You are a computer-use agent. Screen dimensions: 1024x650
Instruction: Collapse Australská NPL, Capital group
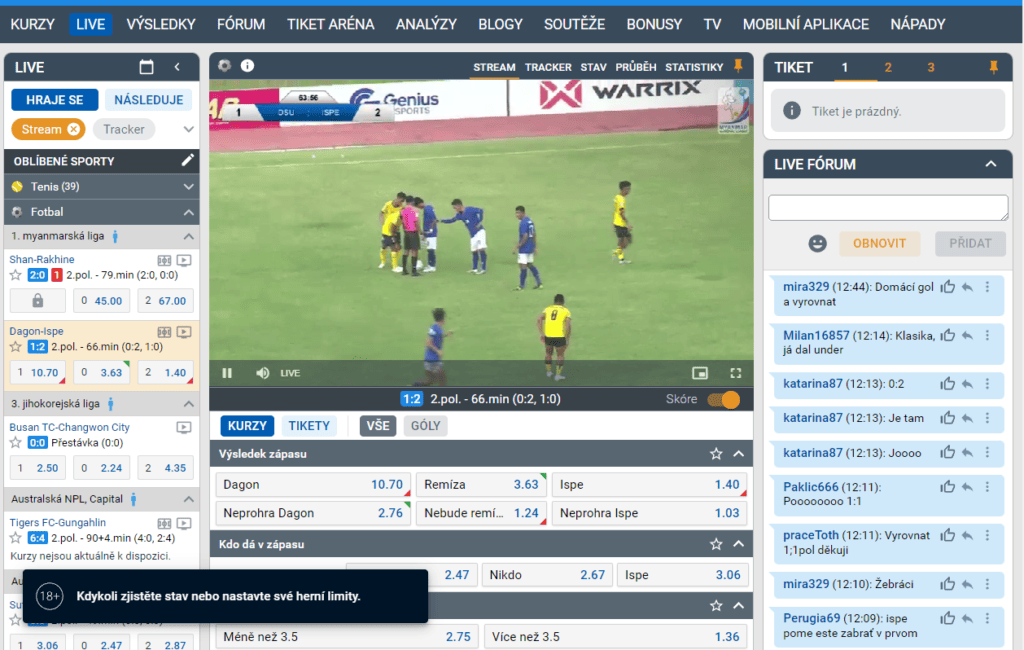[188, 500]
